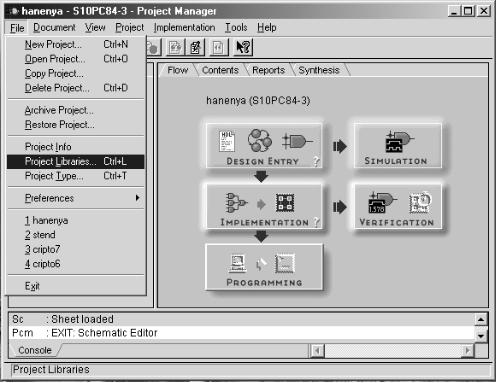This screenshot has width=497, height=383.
Task: Open the timing analyzer icon in Verification
Action: (x=420, y=202)
